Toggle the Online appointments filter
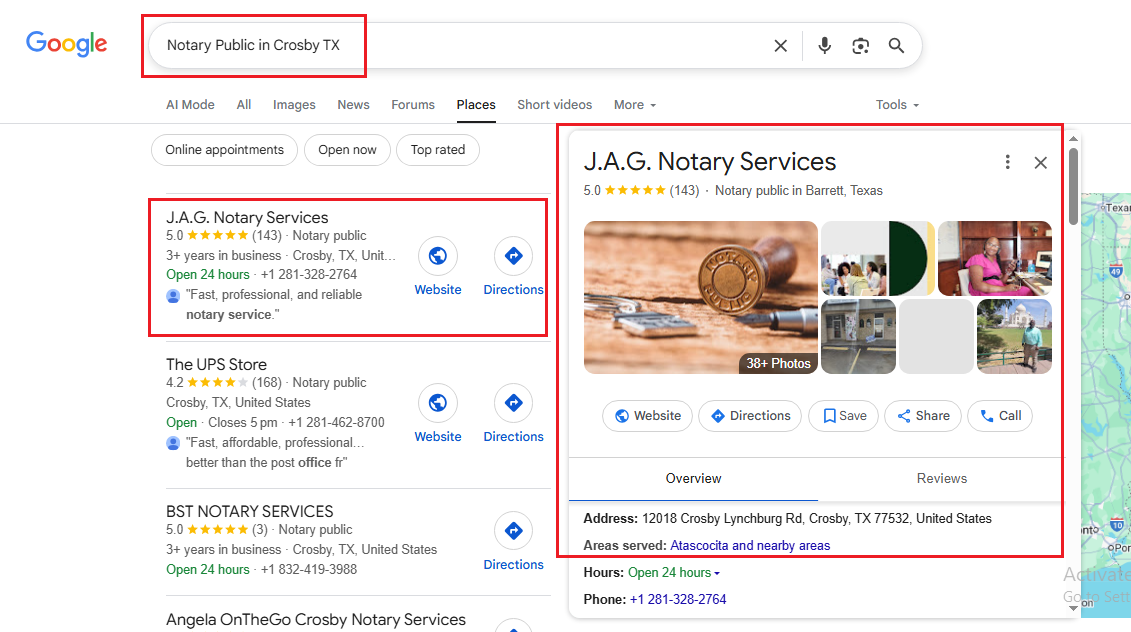 point(224,150)
